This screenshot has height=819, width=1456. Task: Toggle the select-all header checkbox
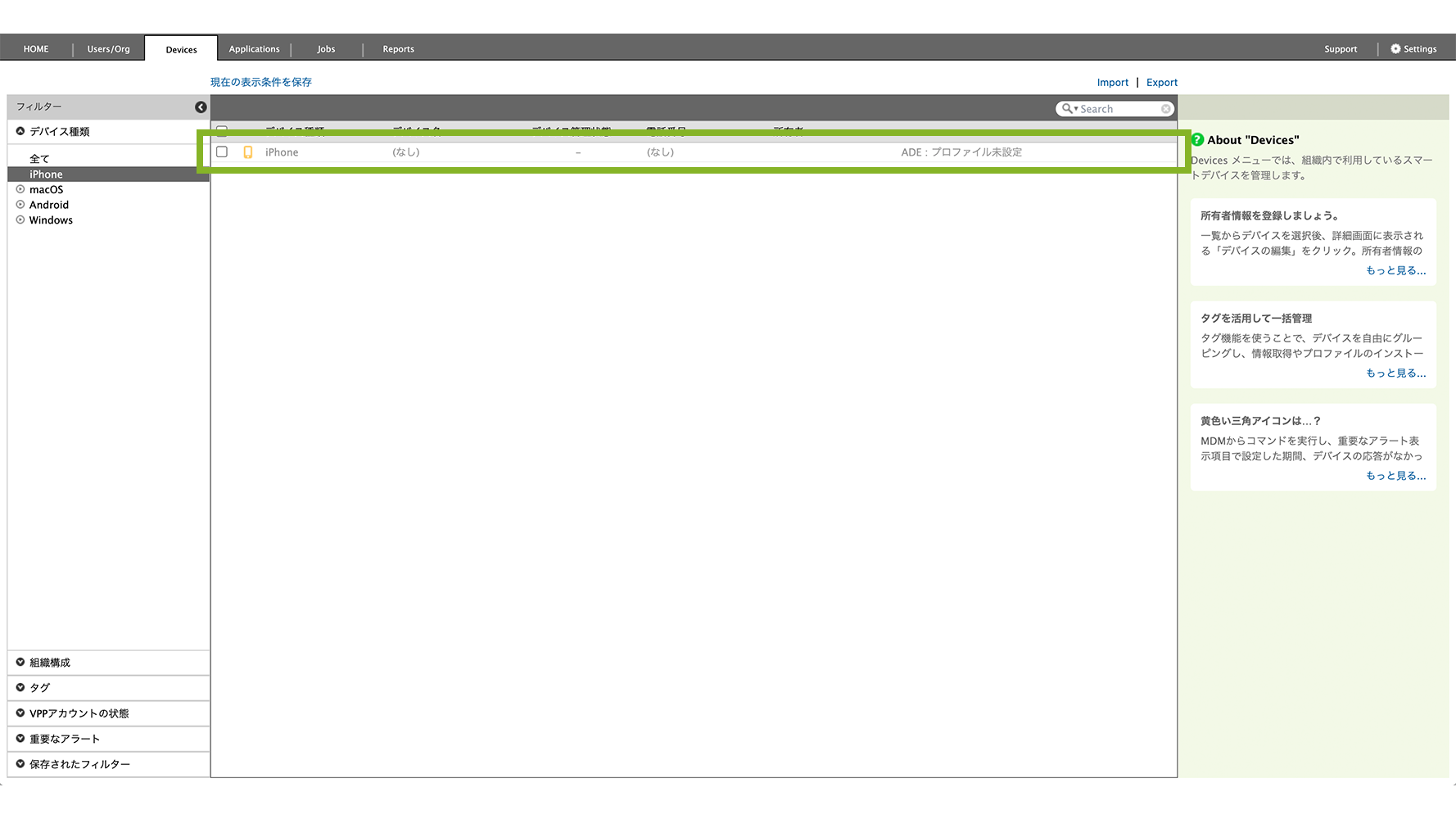(x=222, y=129)
